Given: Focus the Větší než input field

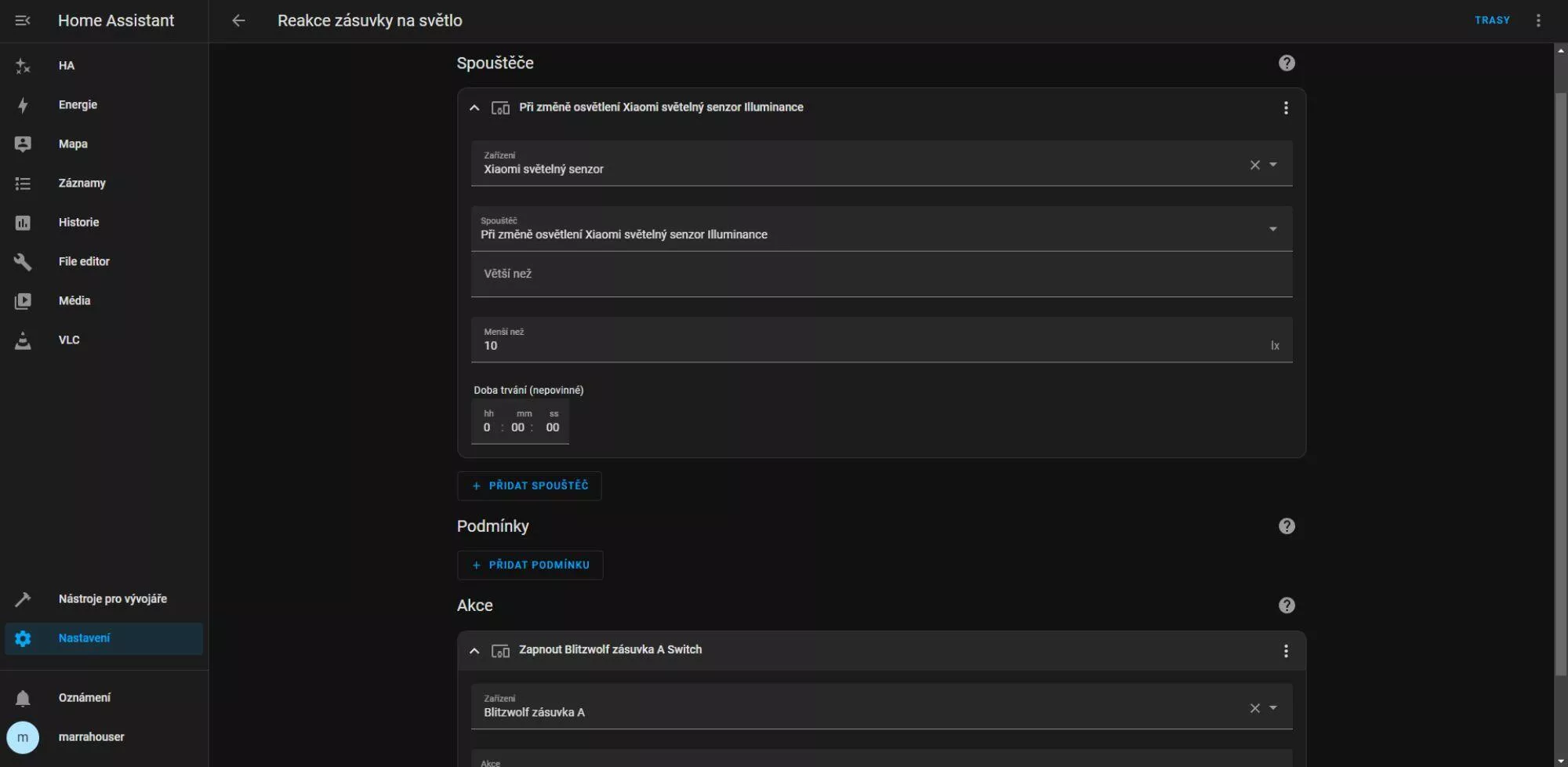Looking at the screenshot, I should click(x=881, y=274).
